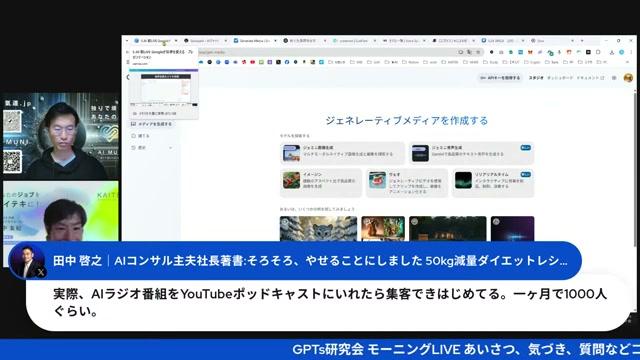Close the Generate Media browser tab
640x360 pixels.
point(276,41)
